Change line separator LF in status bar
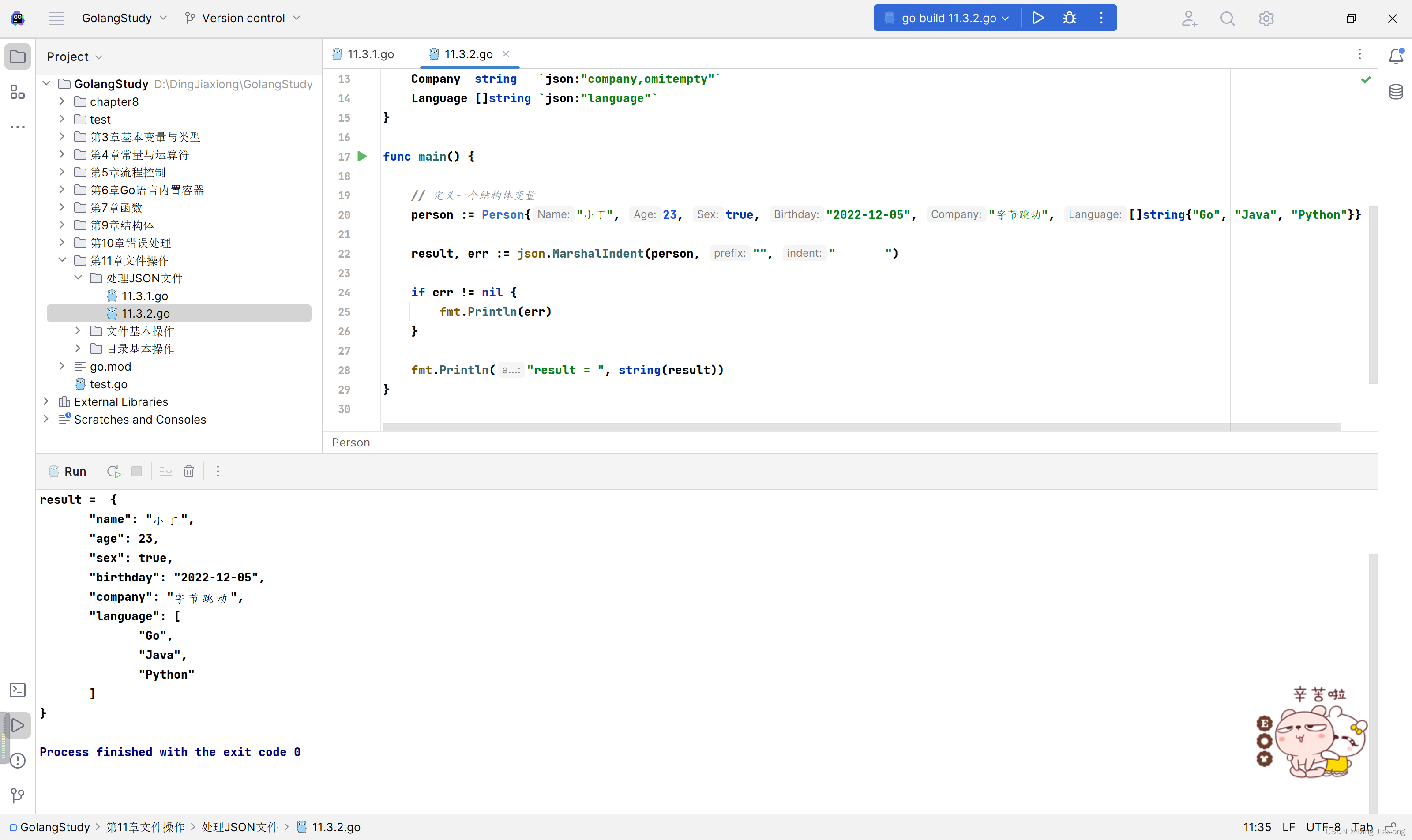Viewport: 1412px width, 840px height. [x=1288, y=827]
